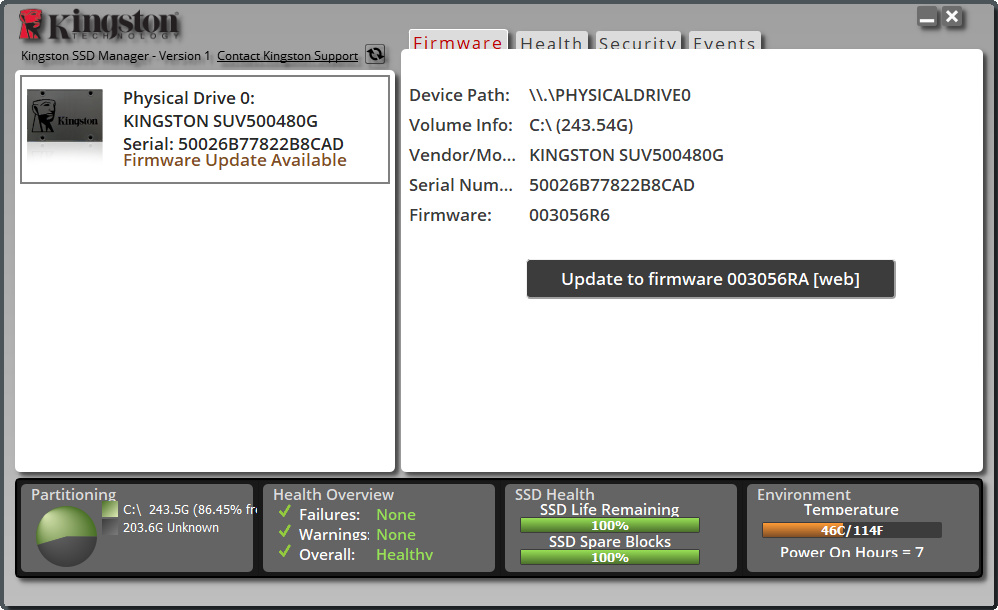Click the checkmark icon next to Warnings
Screen dimensions: 998x610
[x=285, y=533]
